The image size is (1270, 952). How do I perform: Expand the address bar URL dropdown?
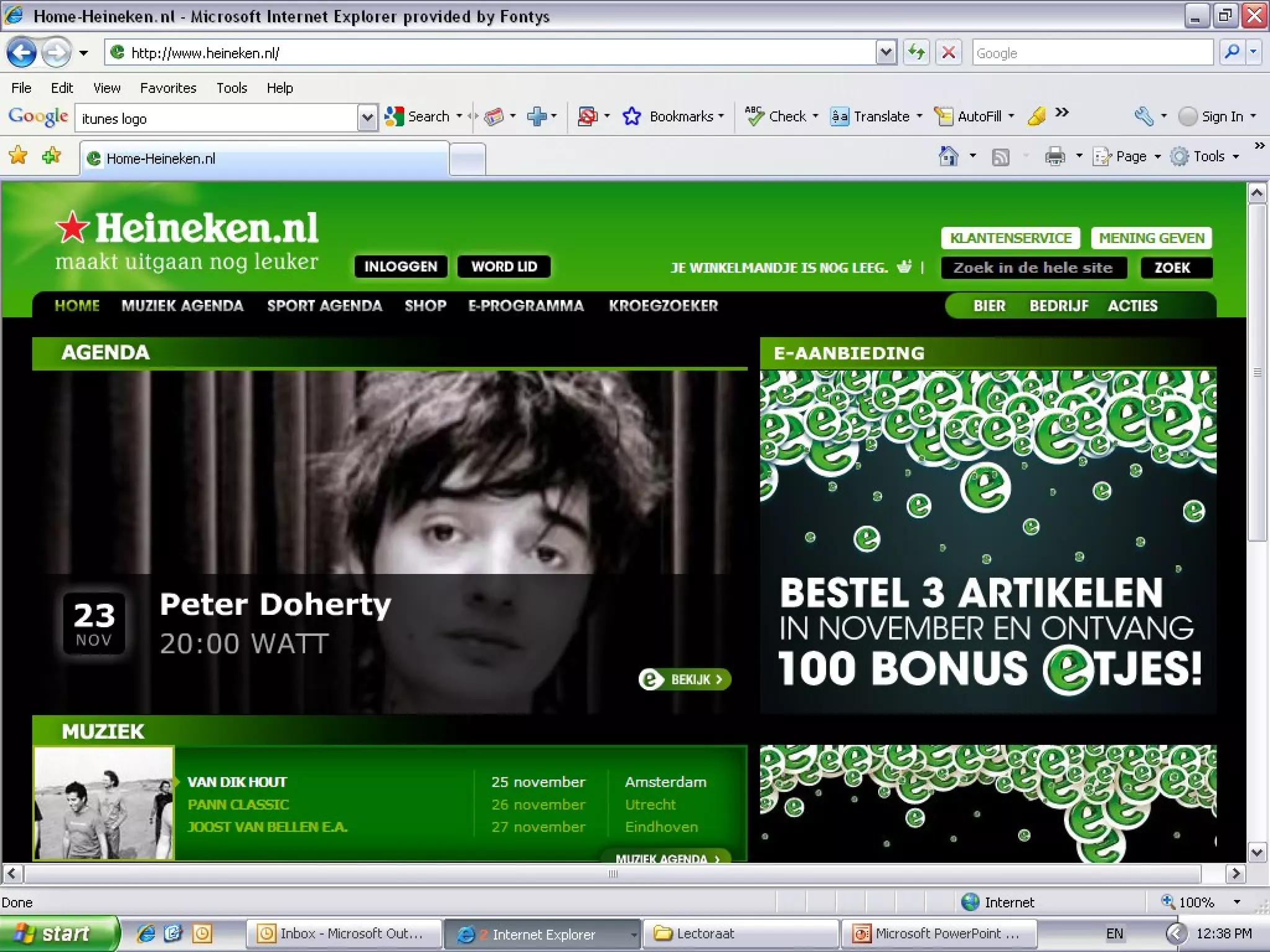coord(886,53)
